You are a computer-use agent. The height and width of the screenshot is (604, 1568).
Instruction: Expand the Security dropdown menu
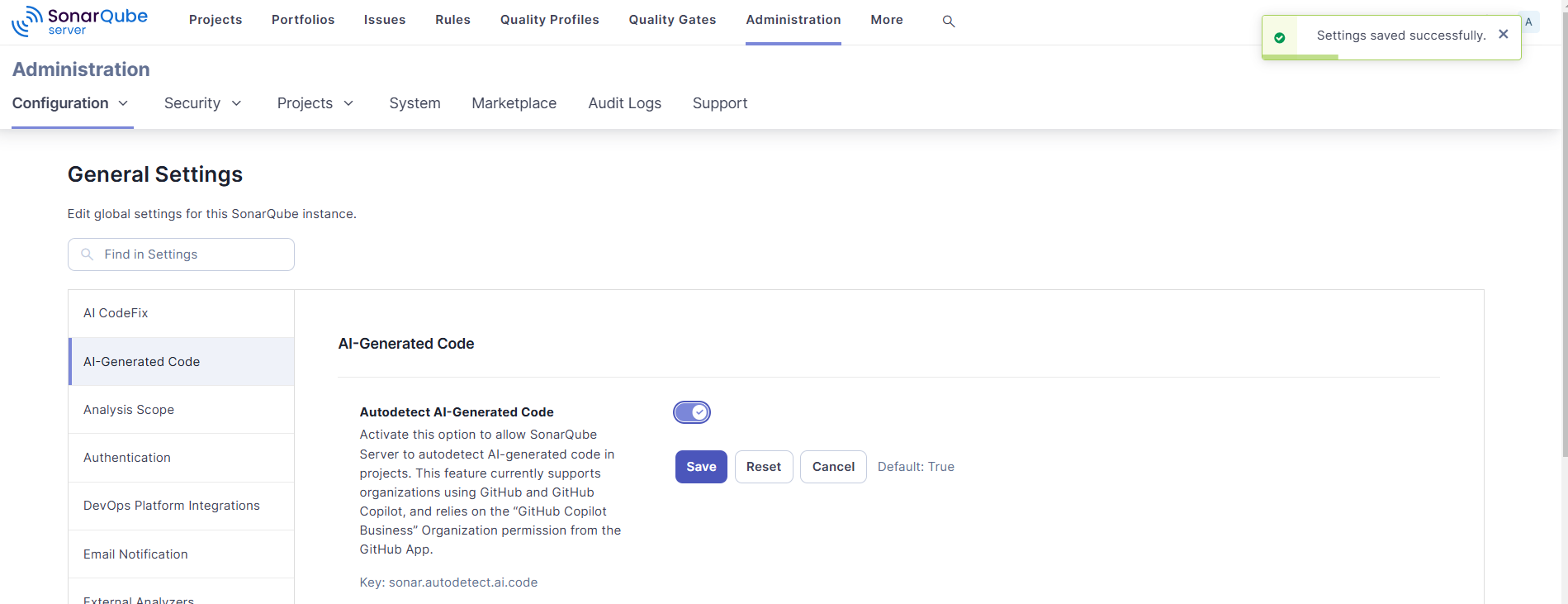[x=203, y=103]
